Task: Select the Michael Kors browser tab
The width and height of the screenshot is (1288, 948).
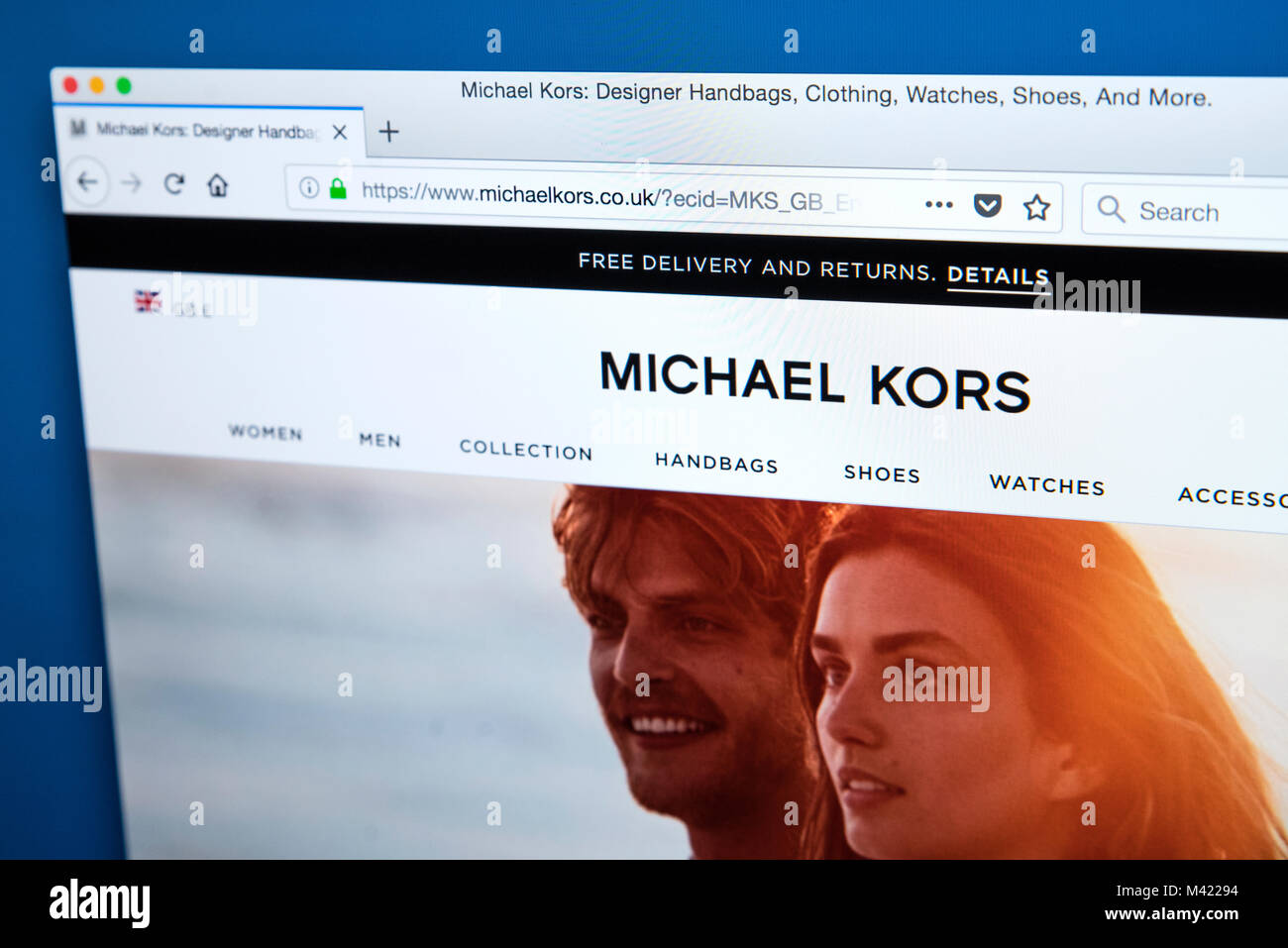Action: pos(210,131)
